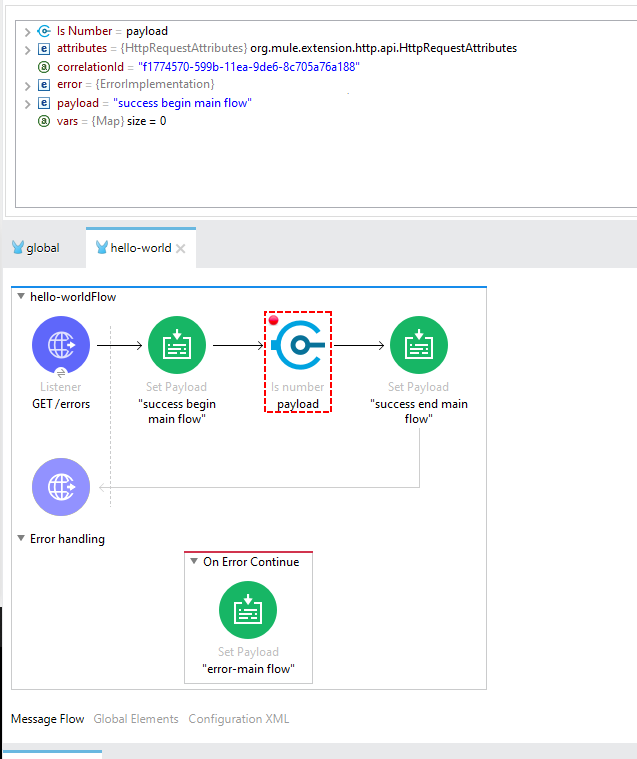Collapse the Error handling section

[x=21, y=538]
